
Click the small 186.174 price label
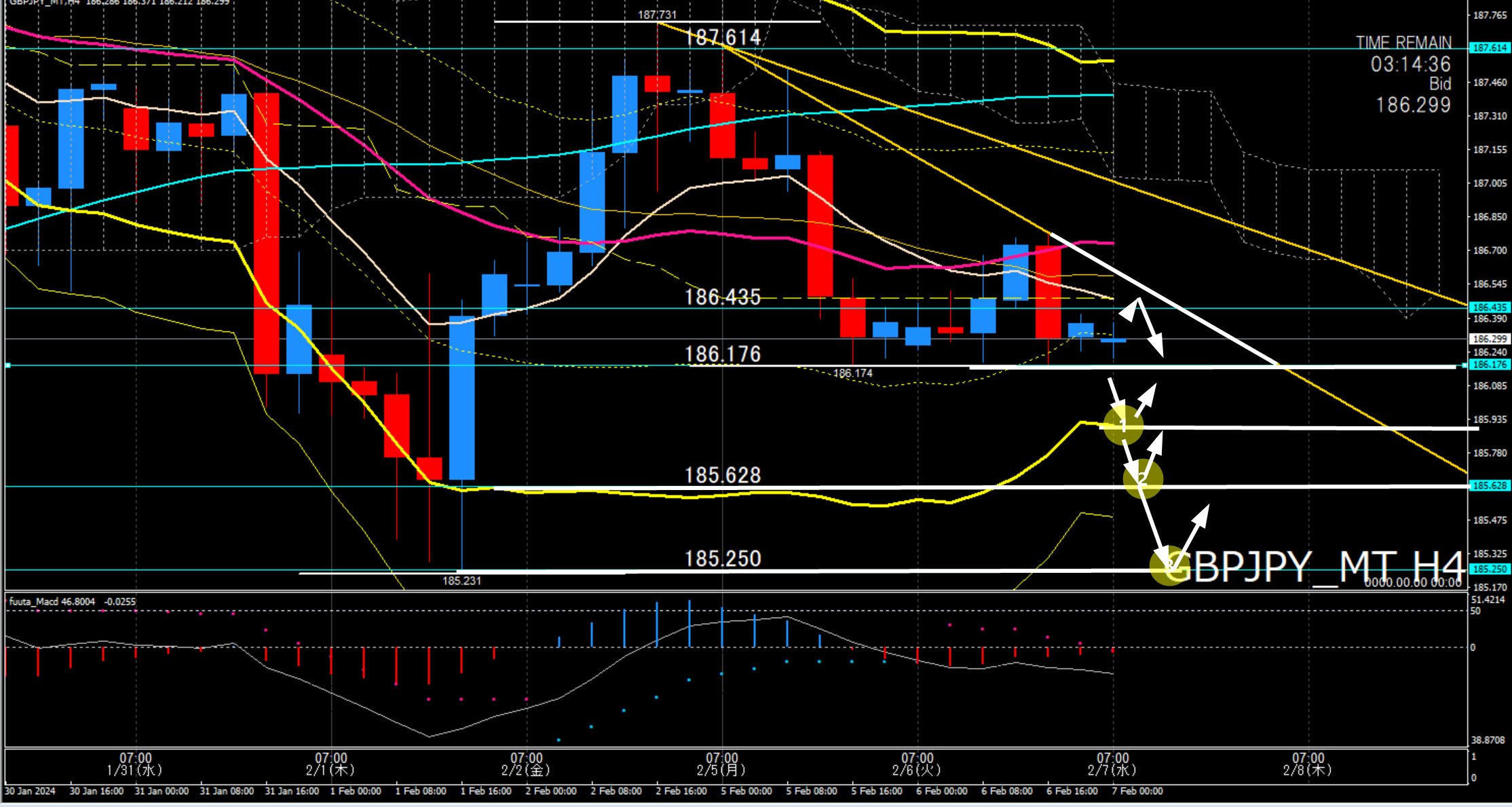tap(852, 373)
